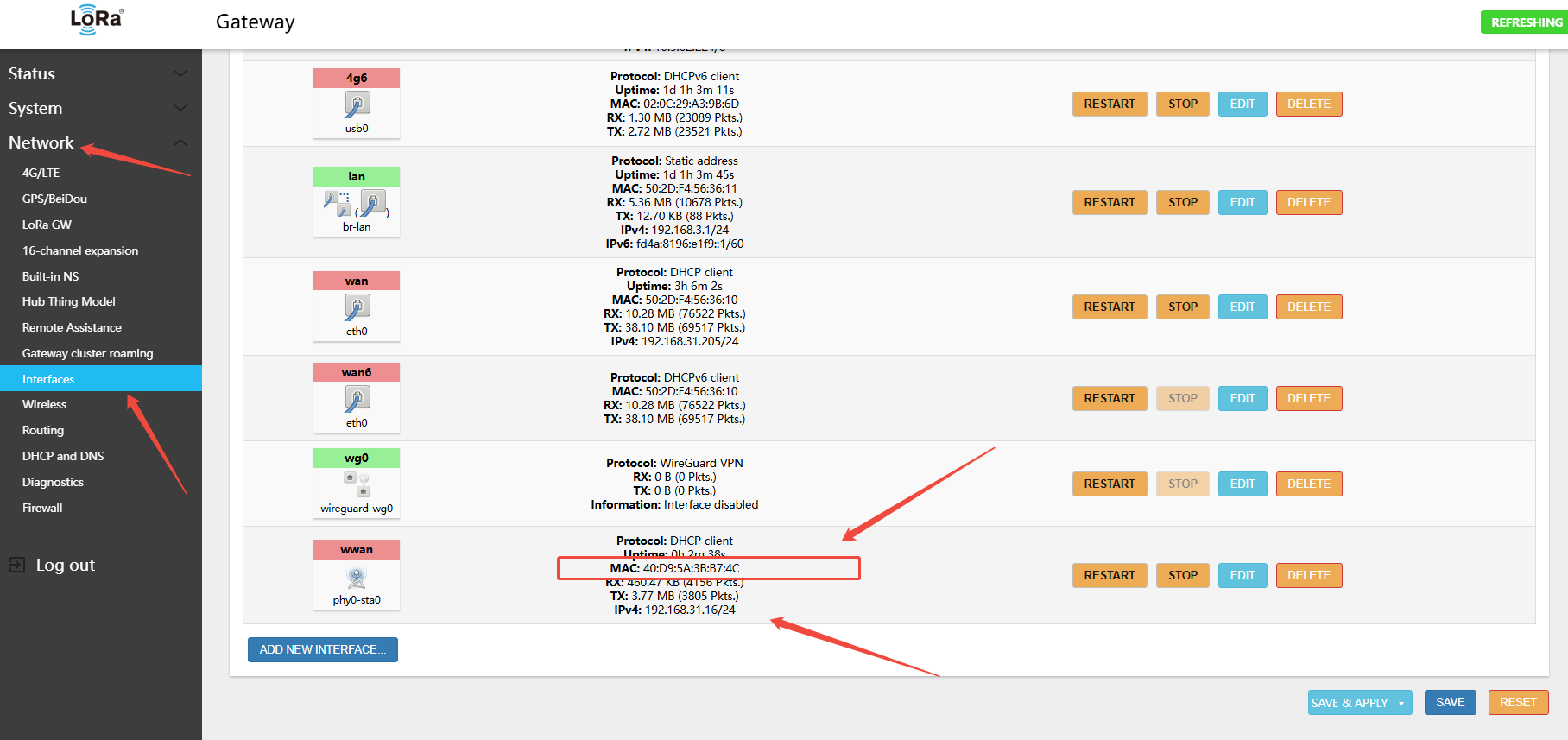Click the wireguard-wg0 tunnel icon

(x=357, y=484)
